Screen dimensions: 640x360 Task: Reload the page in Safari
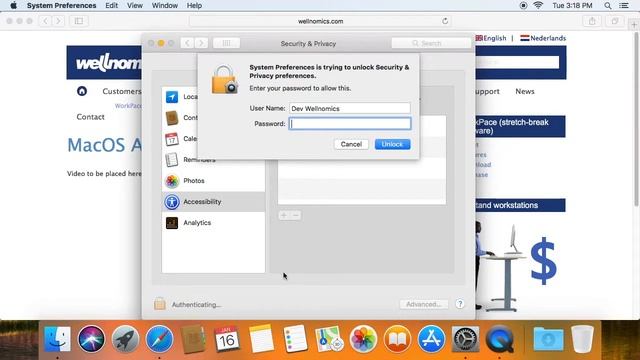click(x=445, y=21)
